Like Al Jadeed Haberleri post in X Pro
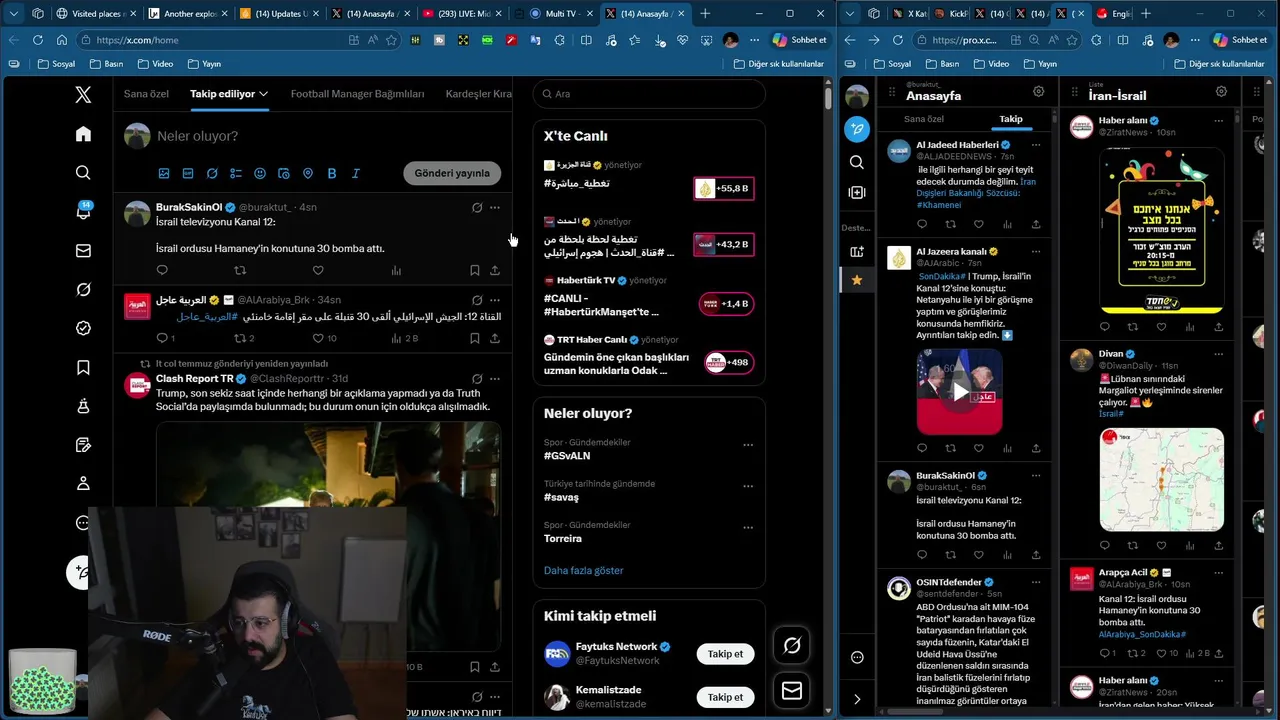The image size is (1280, 720). click(979, 224)
